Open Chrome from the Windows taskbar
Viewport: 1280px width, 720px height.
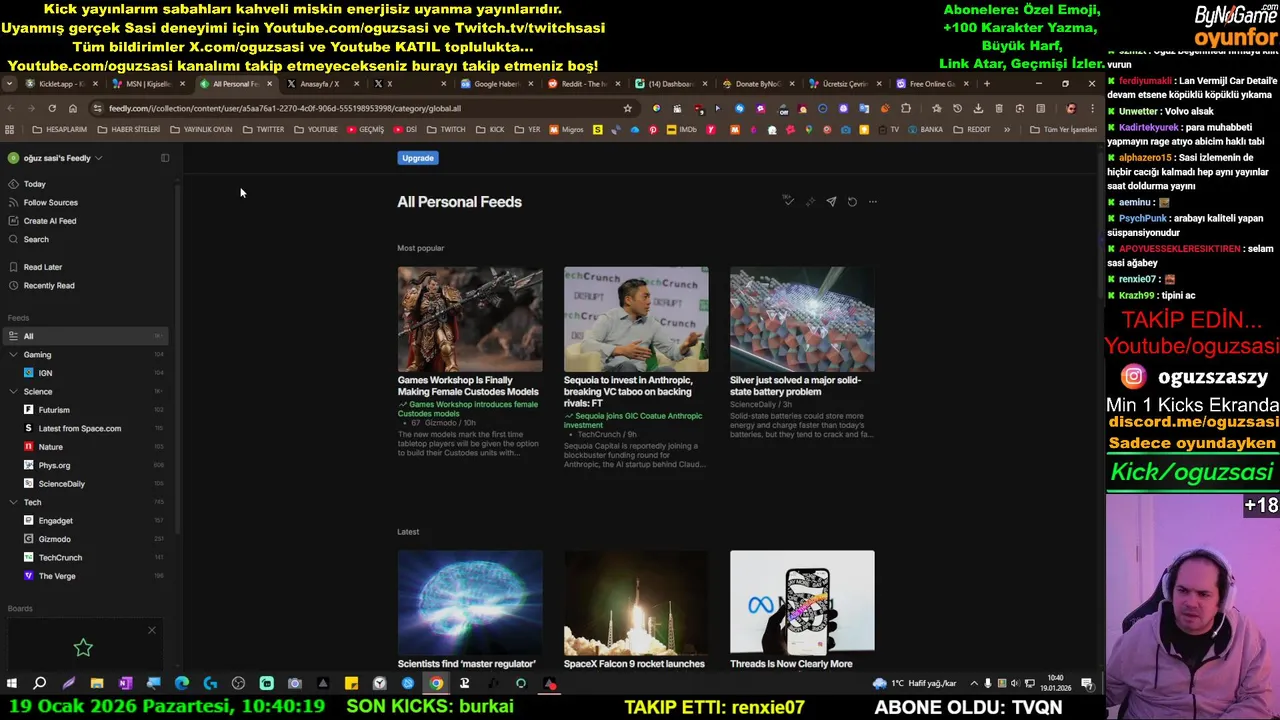coord(436,684)
